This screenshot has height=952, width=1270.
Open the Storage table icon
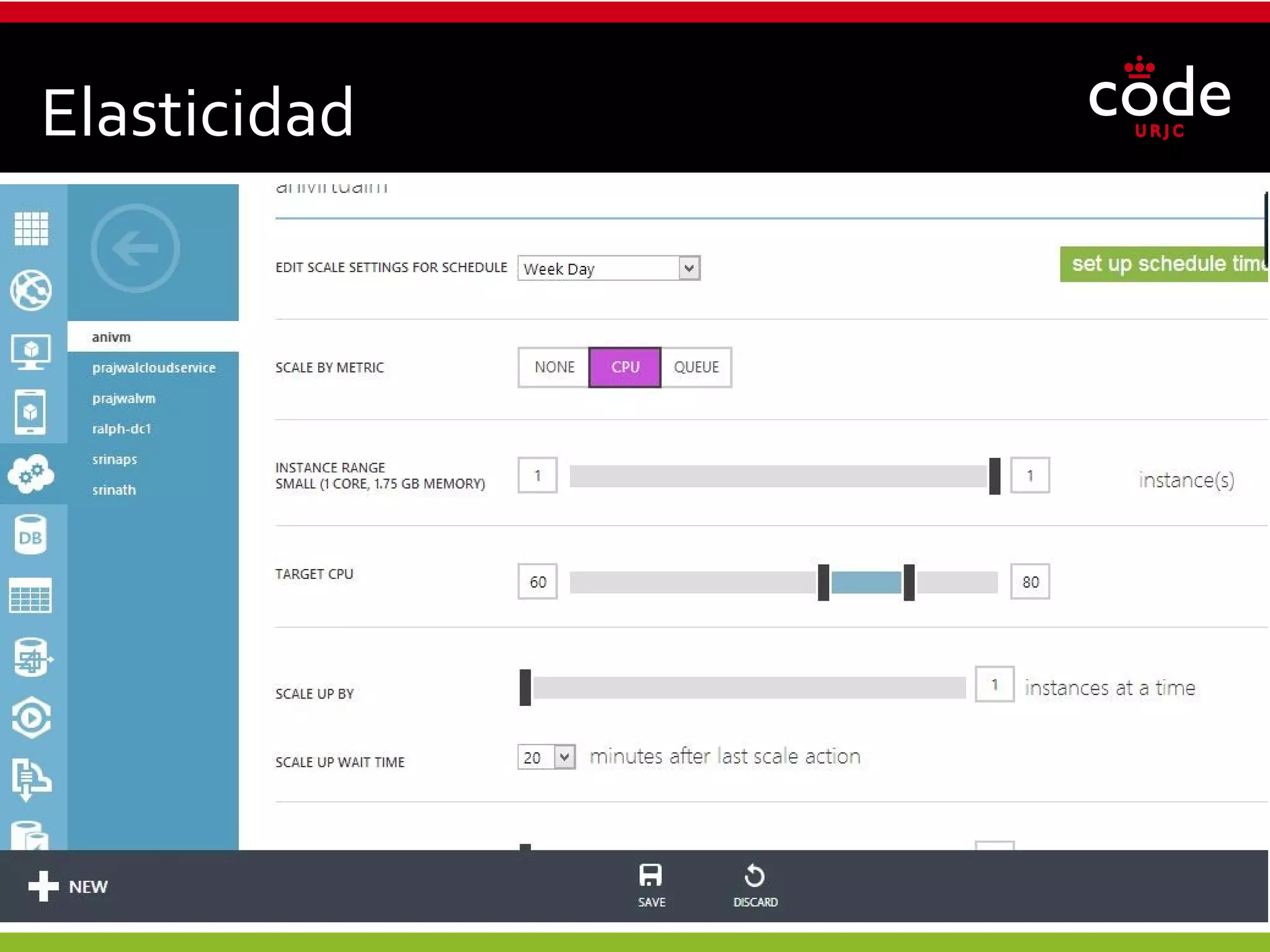[30, 596]
